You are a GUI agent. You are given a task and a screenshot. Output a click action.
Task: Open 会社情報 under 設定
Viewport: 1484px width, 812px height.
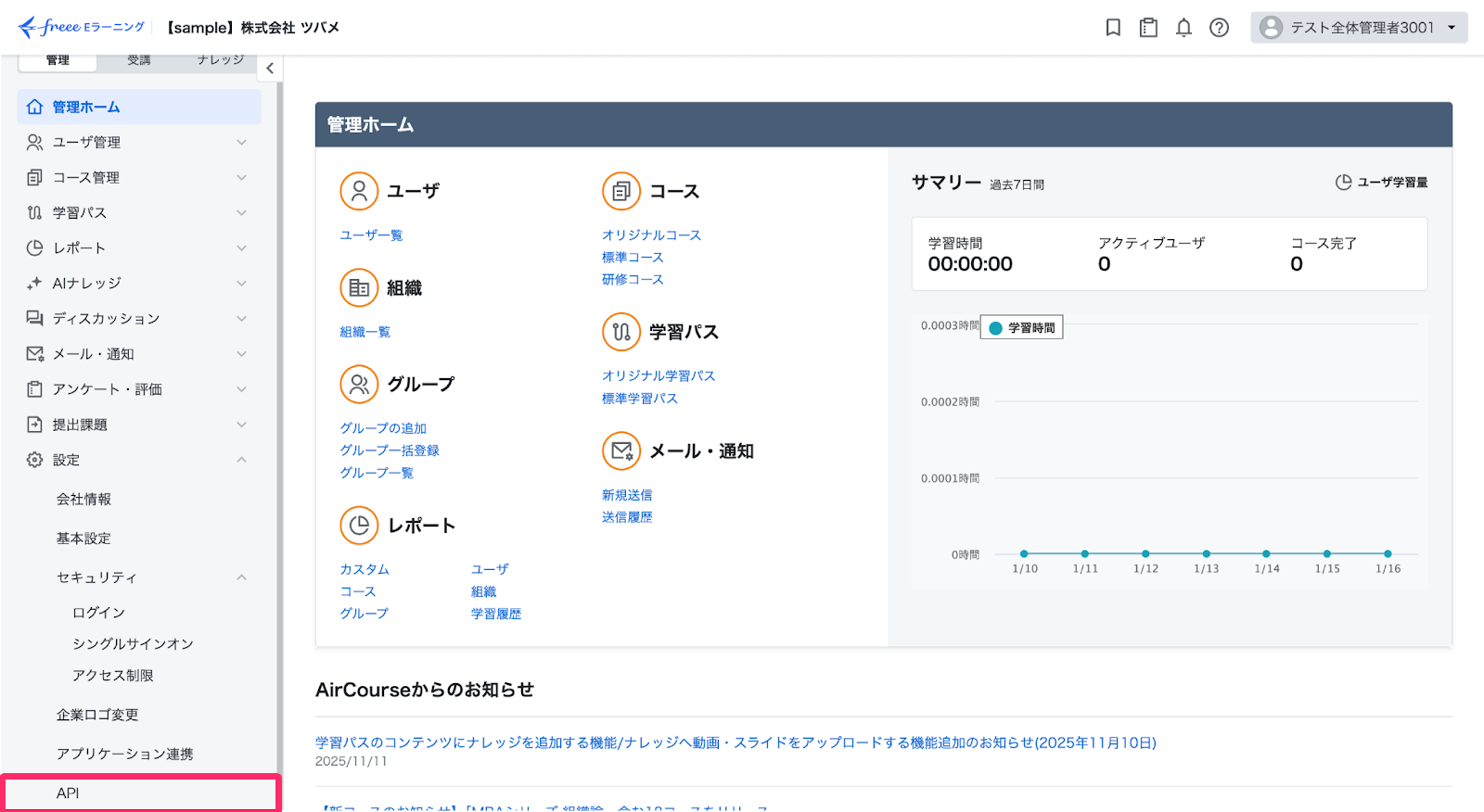[x=83, y=499]
